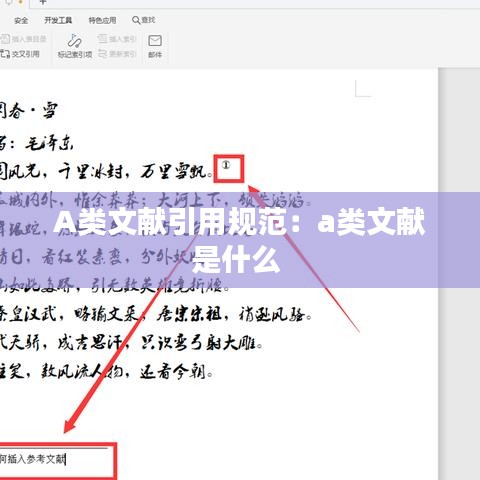
Task: Click the poem title 沁园春·雪 heading
Action: [28, 110]
